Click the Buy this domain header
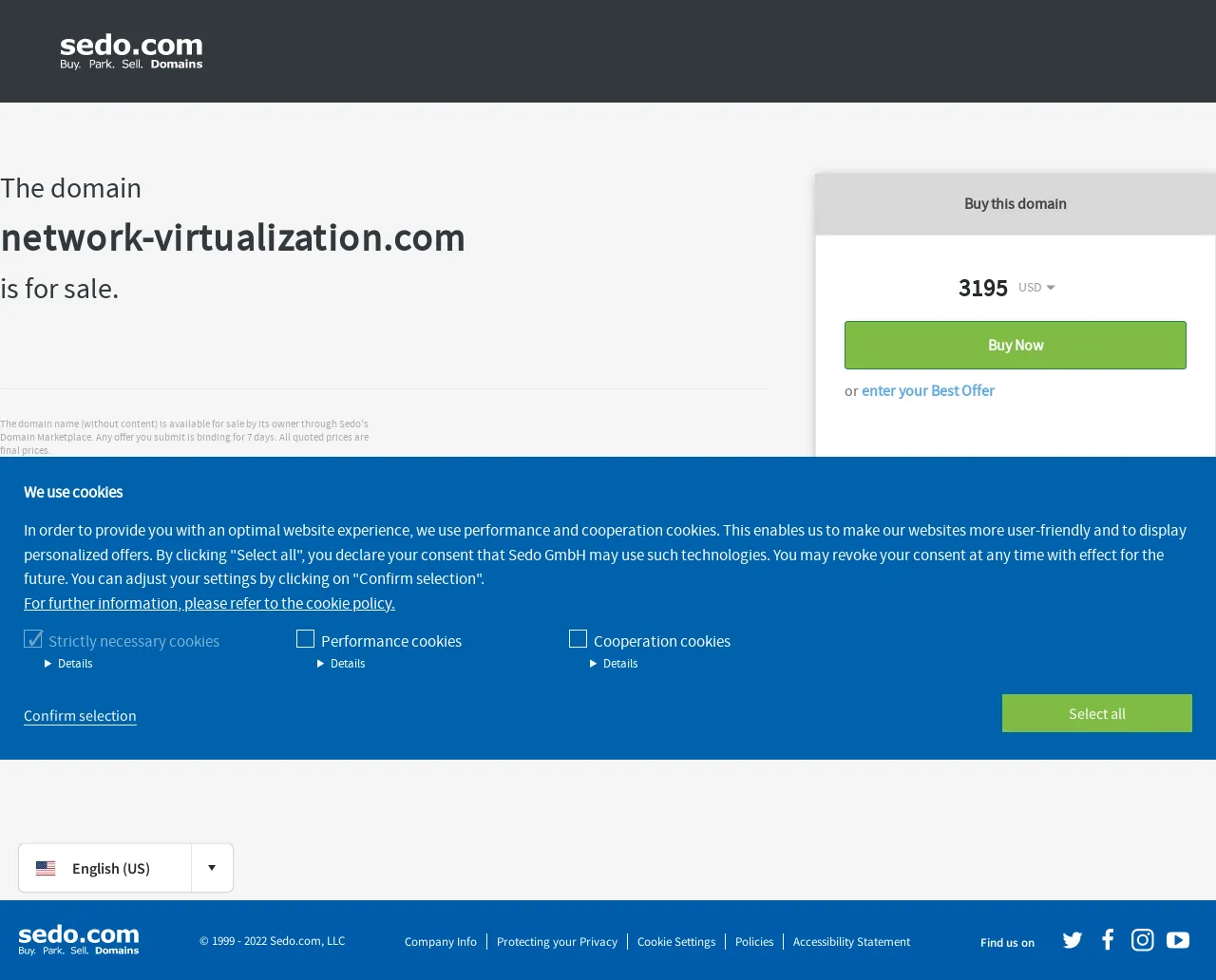This screenshot has height=980, width=1216. 1016,204
